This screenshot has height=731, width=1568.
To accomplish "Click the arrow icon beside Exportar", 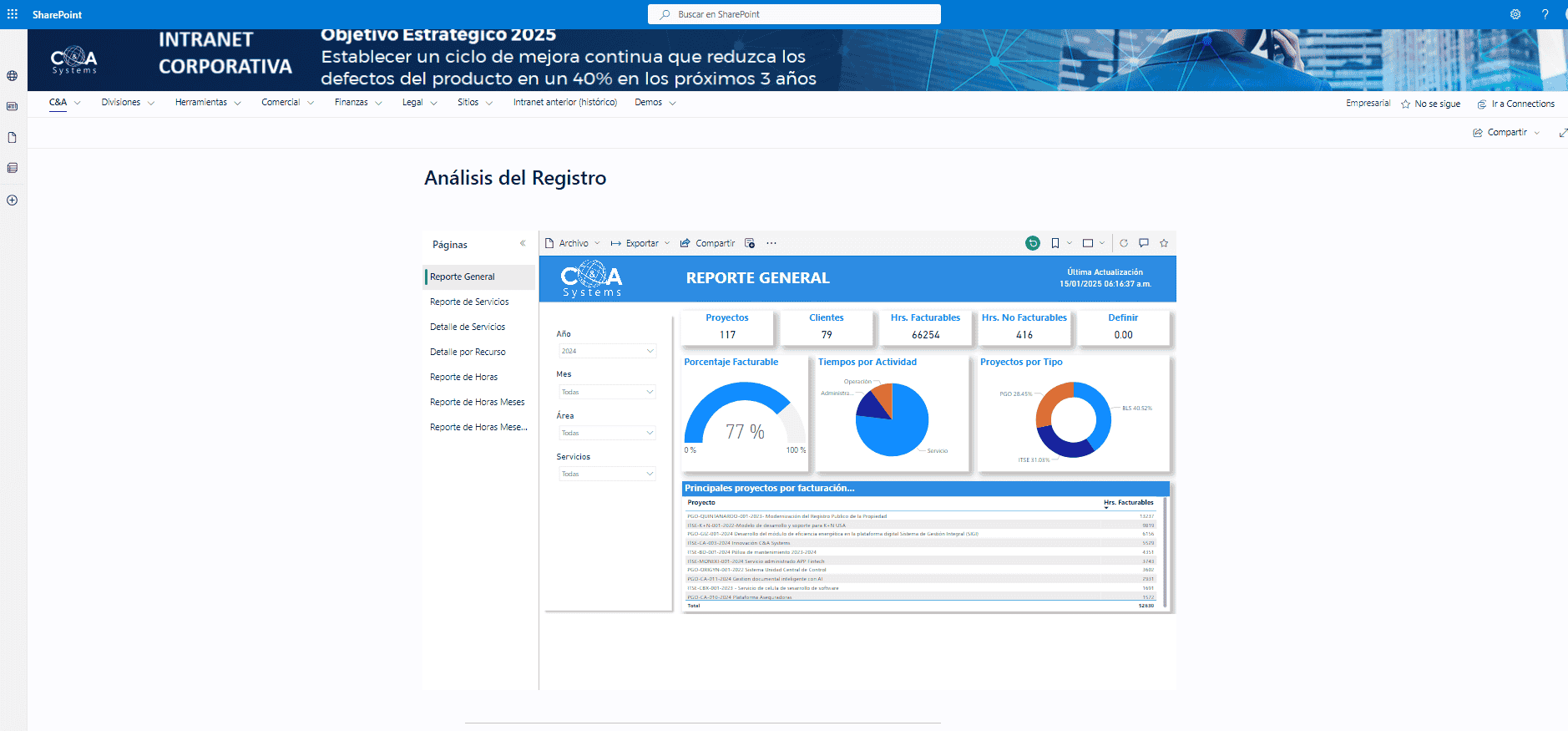I will coord(616,243).
